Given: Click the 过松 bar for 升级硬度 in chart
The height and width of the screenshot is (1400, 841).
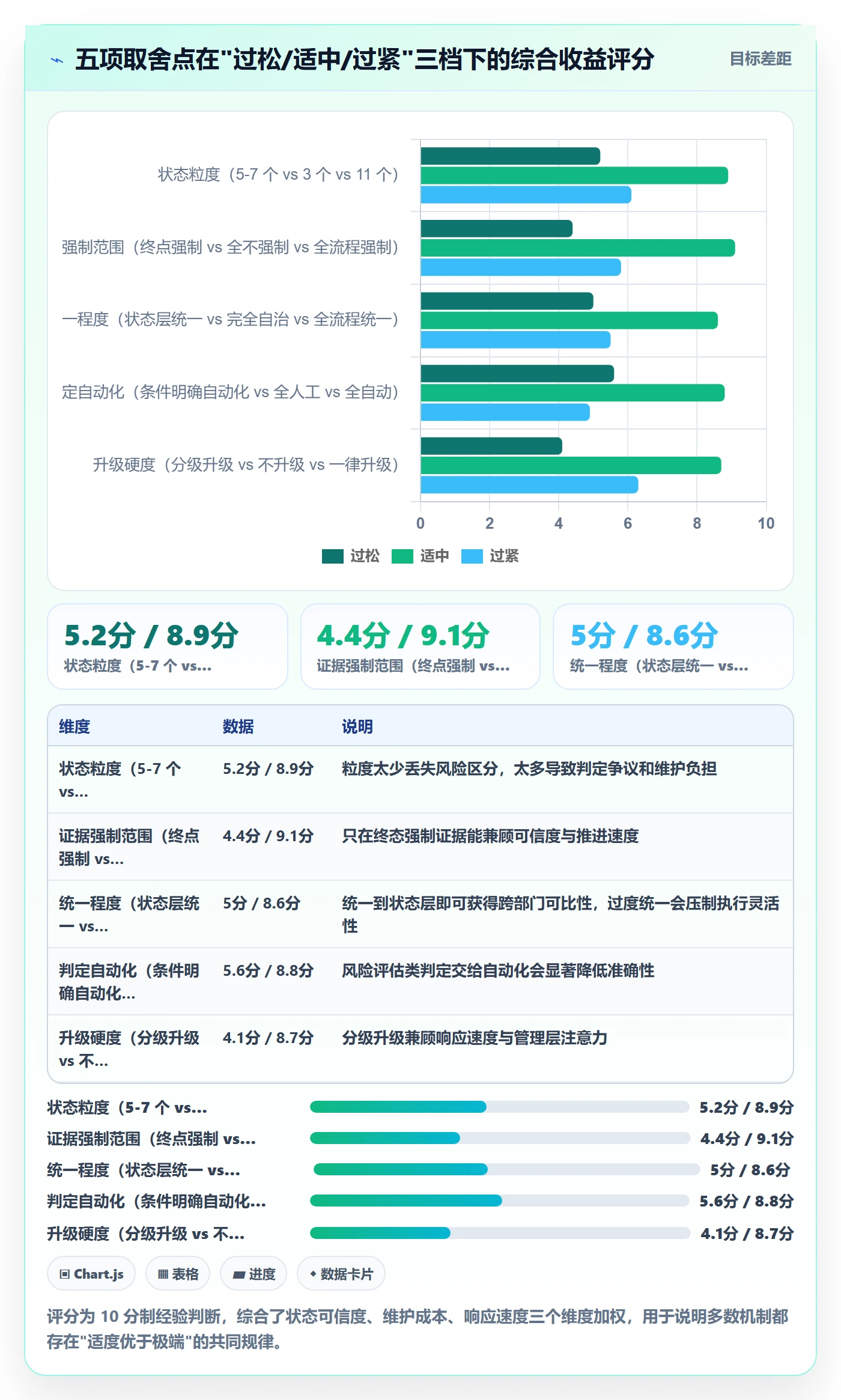Looking at the screenshot, I should coord(491,446).
